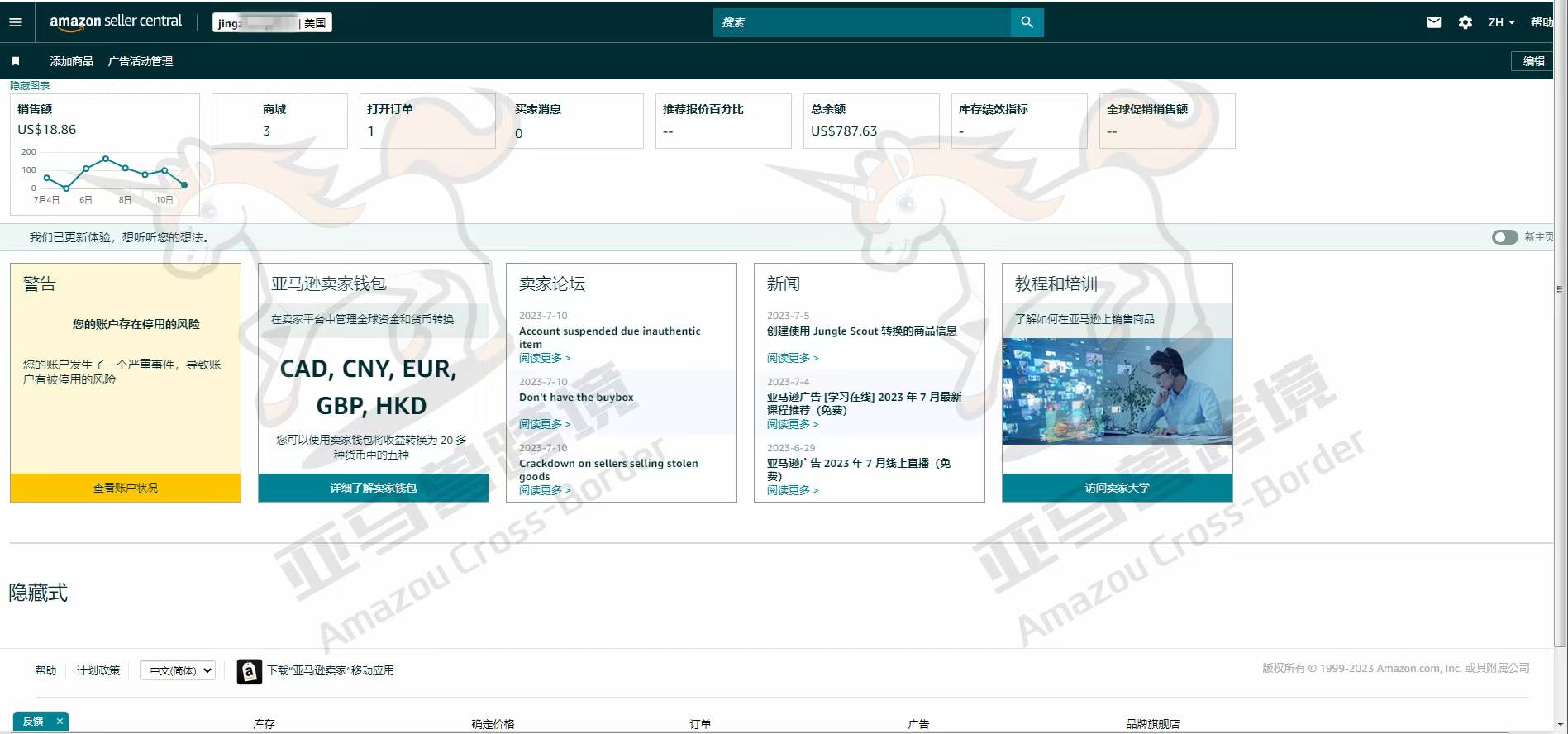Screen dimensions: 1568x734
Task: Open the 订单 footer menu
Action: [x=700, y=724]
